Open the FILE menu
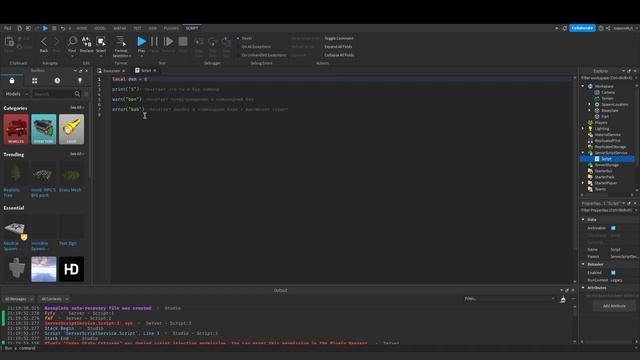 (x=8, y=28)
